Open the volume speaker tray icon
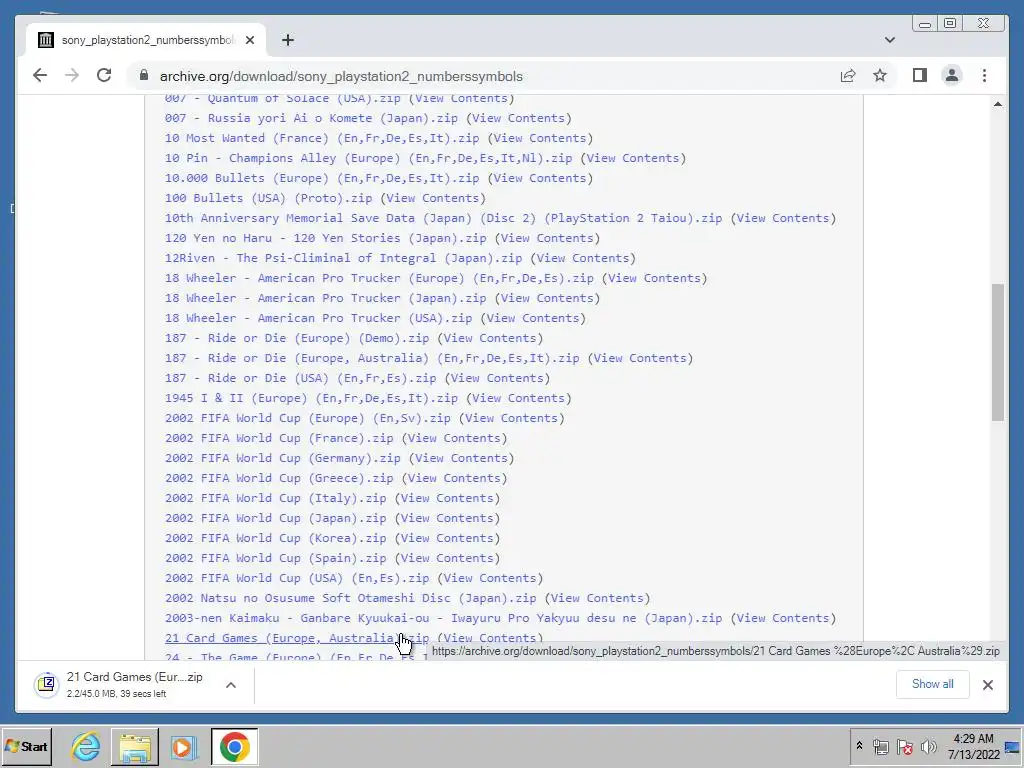The height and width of the screenshot is (768, 1024). click(927, 746)
